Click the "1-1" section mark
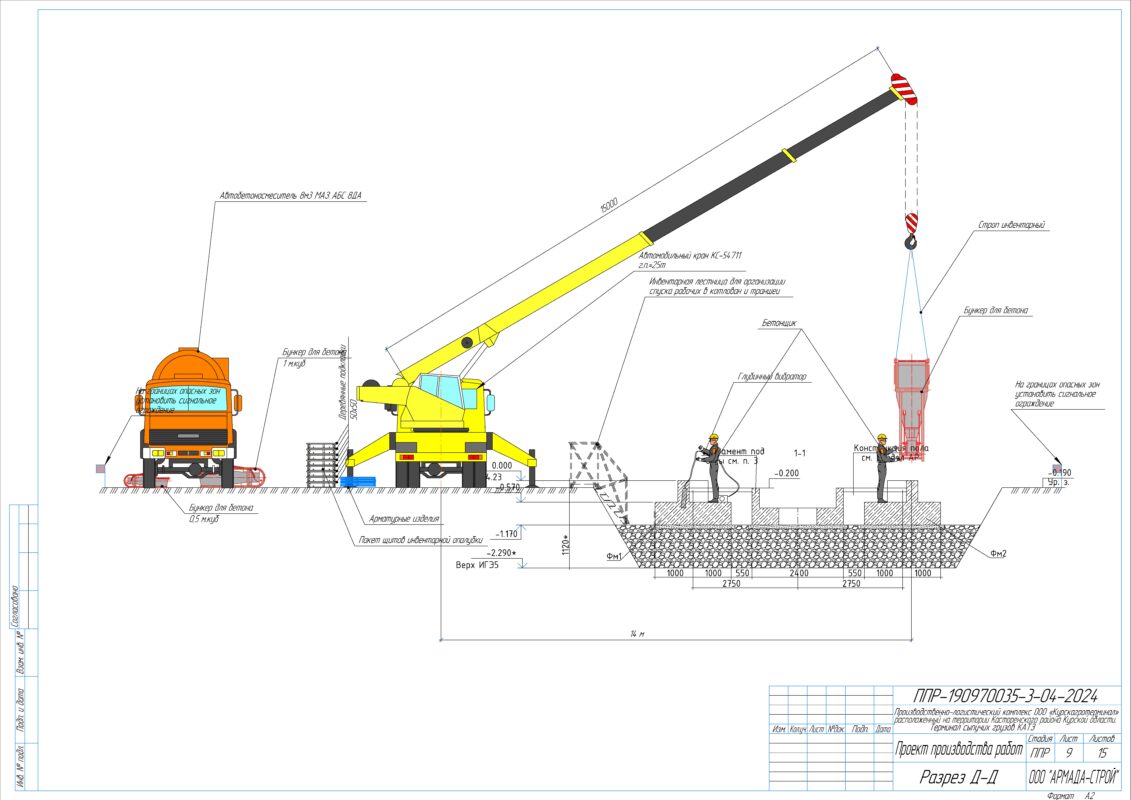1131x800 pixels. 799,454
